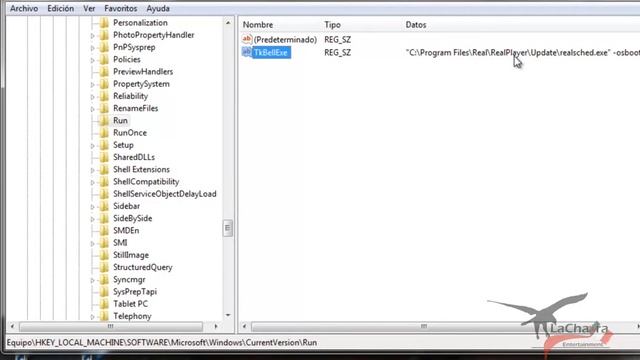Click tree pane horizontal scroll left arrow
This screenshot has height=360, width=640.
(12, 327)
